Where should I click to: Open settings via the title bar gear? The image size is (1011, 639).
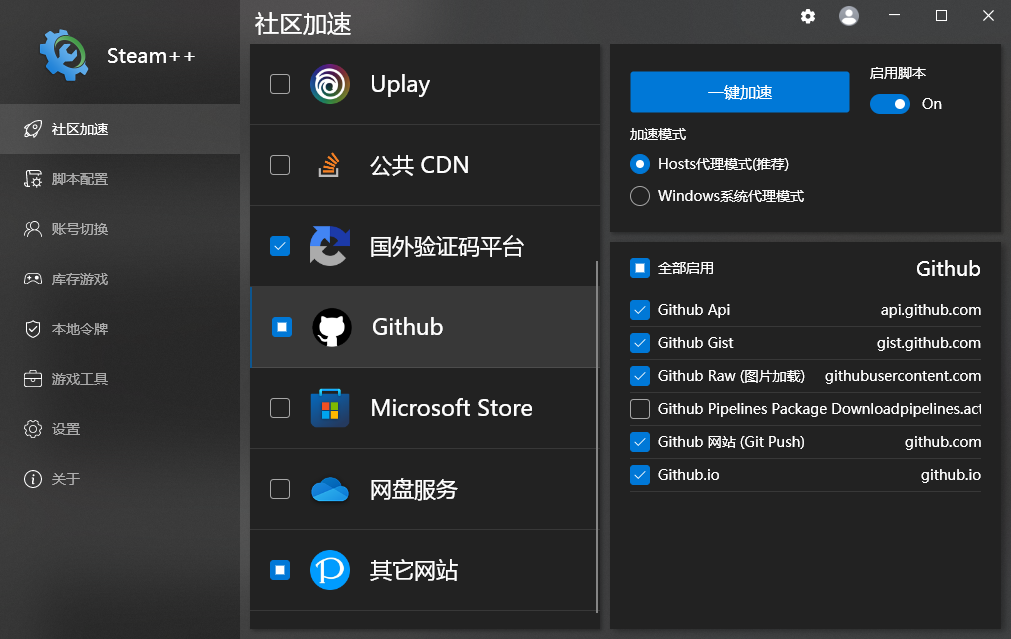(x=808, y=16)
